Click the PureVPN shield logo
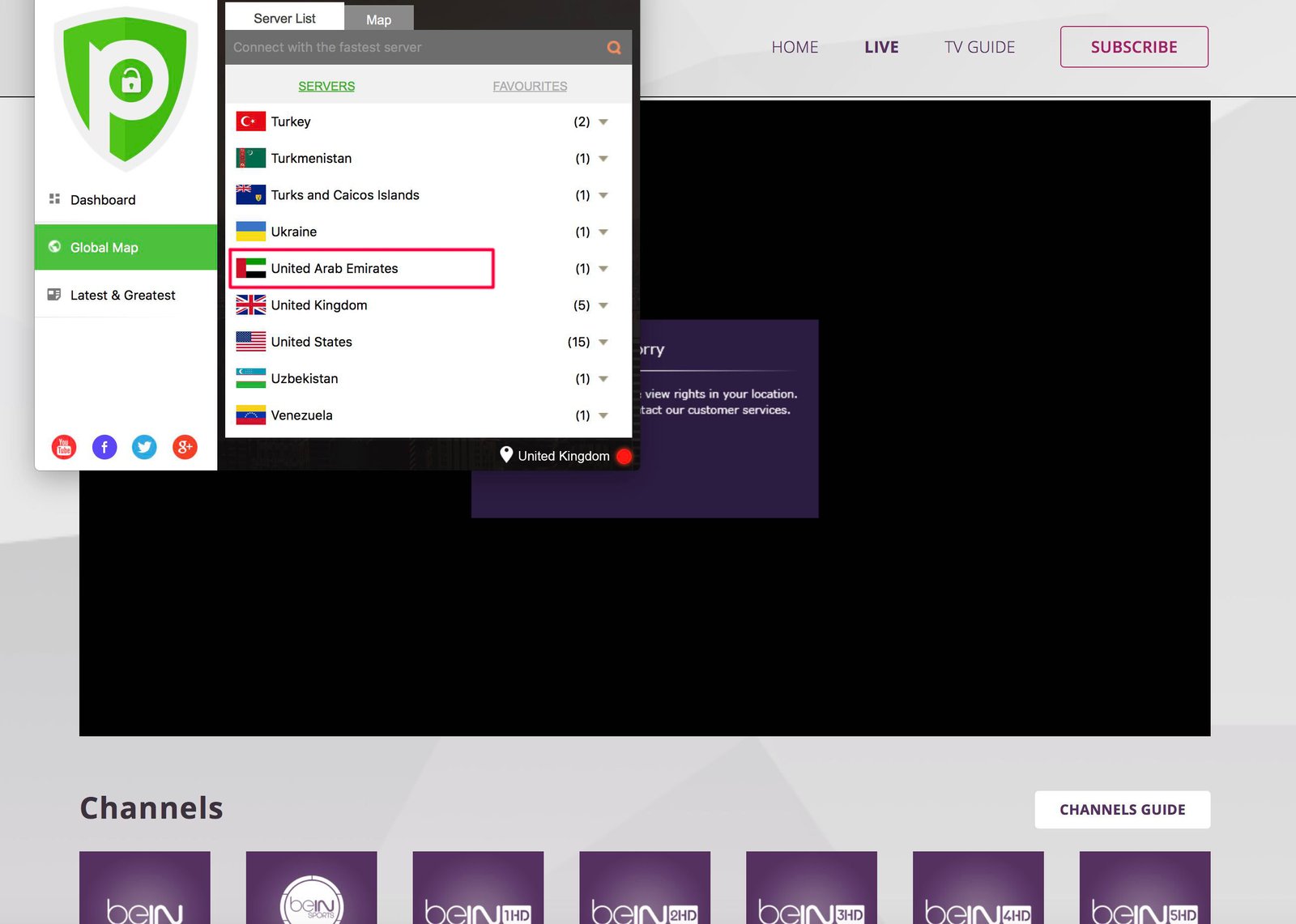 pyautogui.click(x=126, y=88)
